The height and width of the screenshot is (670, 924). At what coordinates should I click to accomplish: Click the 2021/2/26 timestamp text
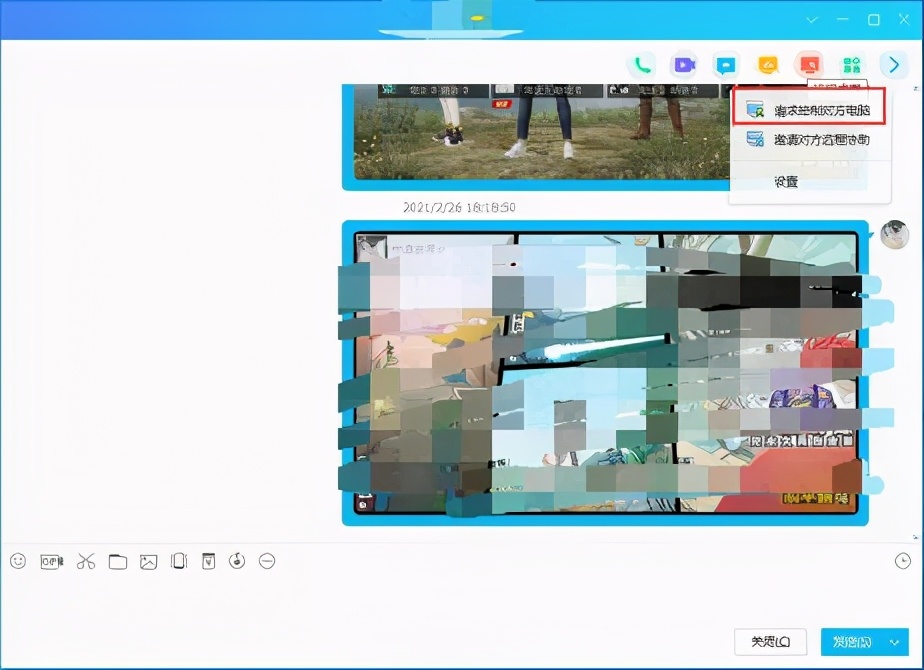point(459,207)
